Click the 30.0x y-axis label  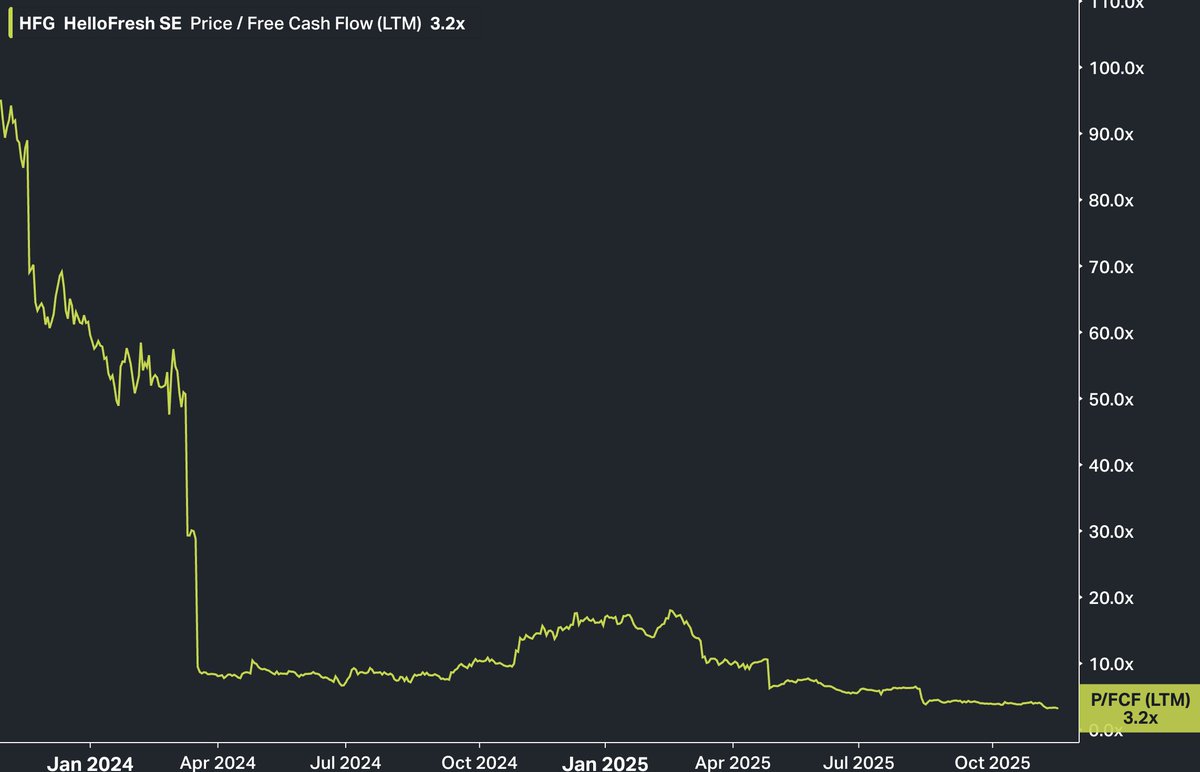[1111, 532]
